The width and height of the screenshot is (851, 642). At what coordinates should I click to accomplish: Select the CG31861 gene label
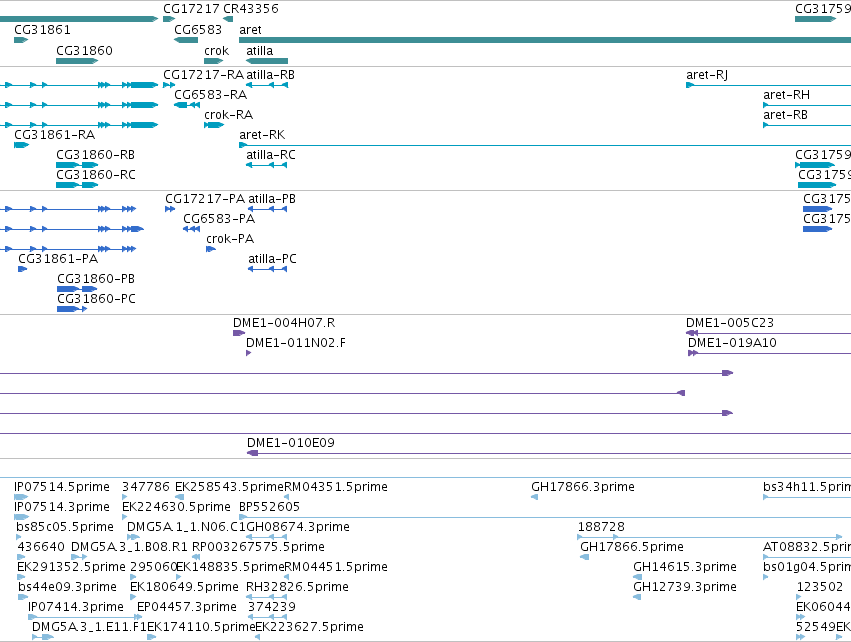pos(42,30)
